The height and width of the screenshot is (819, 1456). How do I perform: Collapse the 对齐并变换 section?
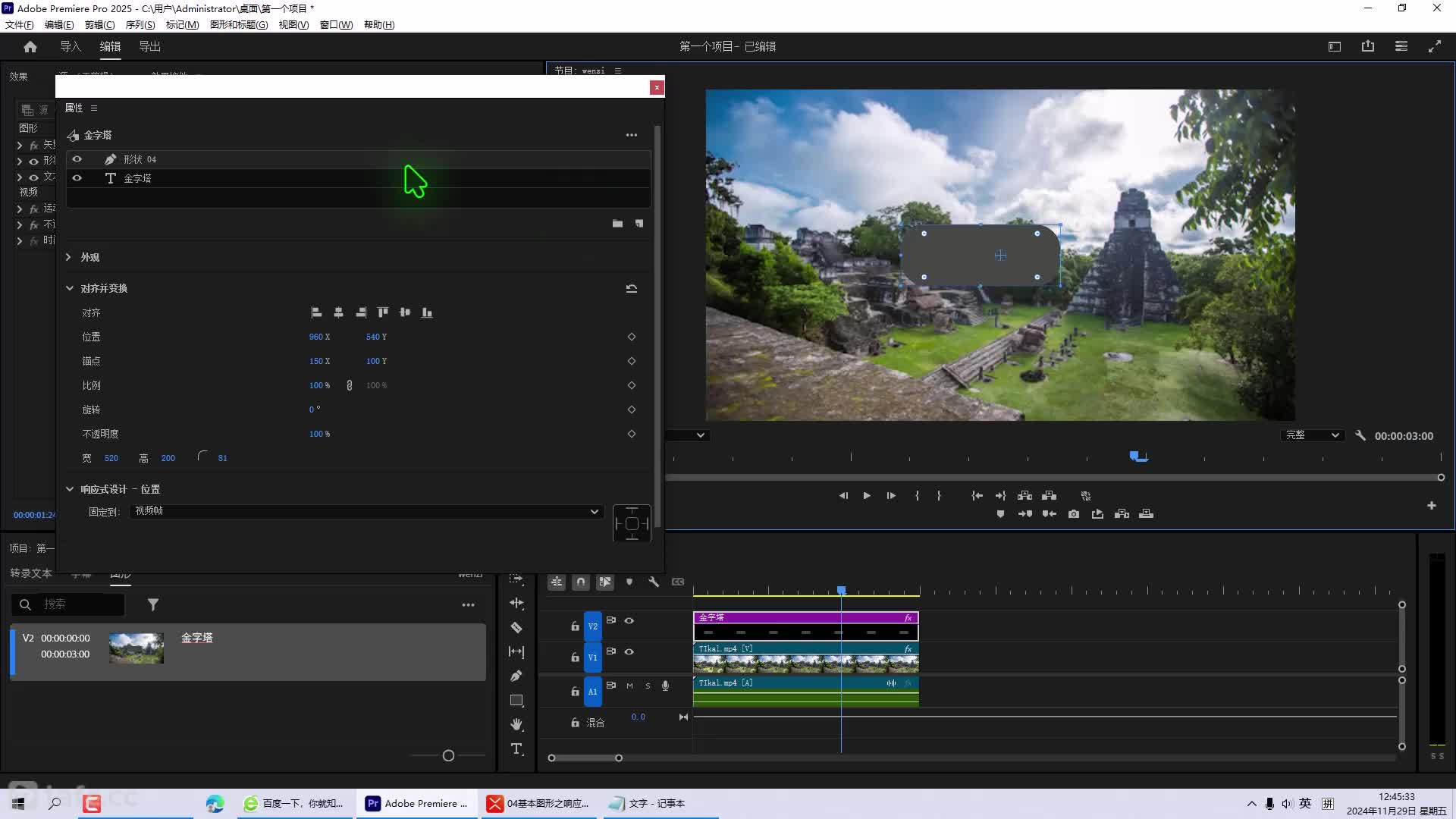(x=69, y=288)
